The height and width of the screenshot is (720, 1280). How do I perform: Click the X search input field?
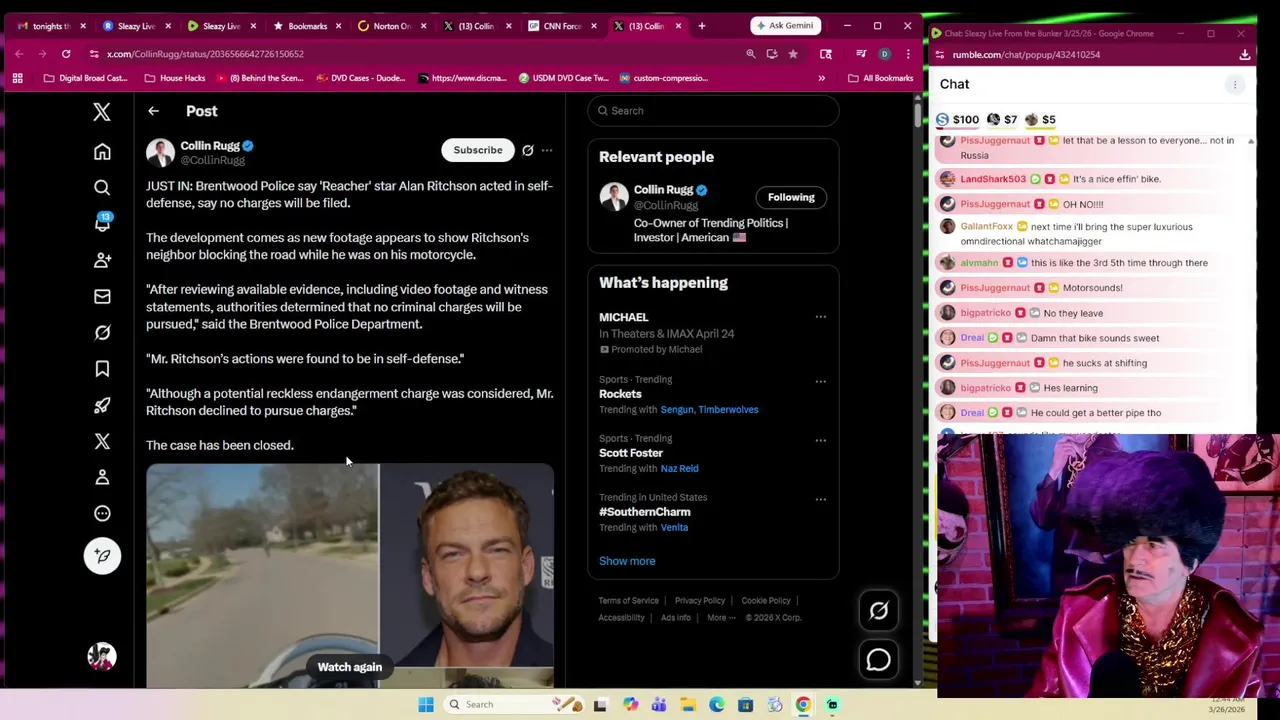pyautogui.click(x=713, y=111)
